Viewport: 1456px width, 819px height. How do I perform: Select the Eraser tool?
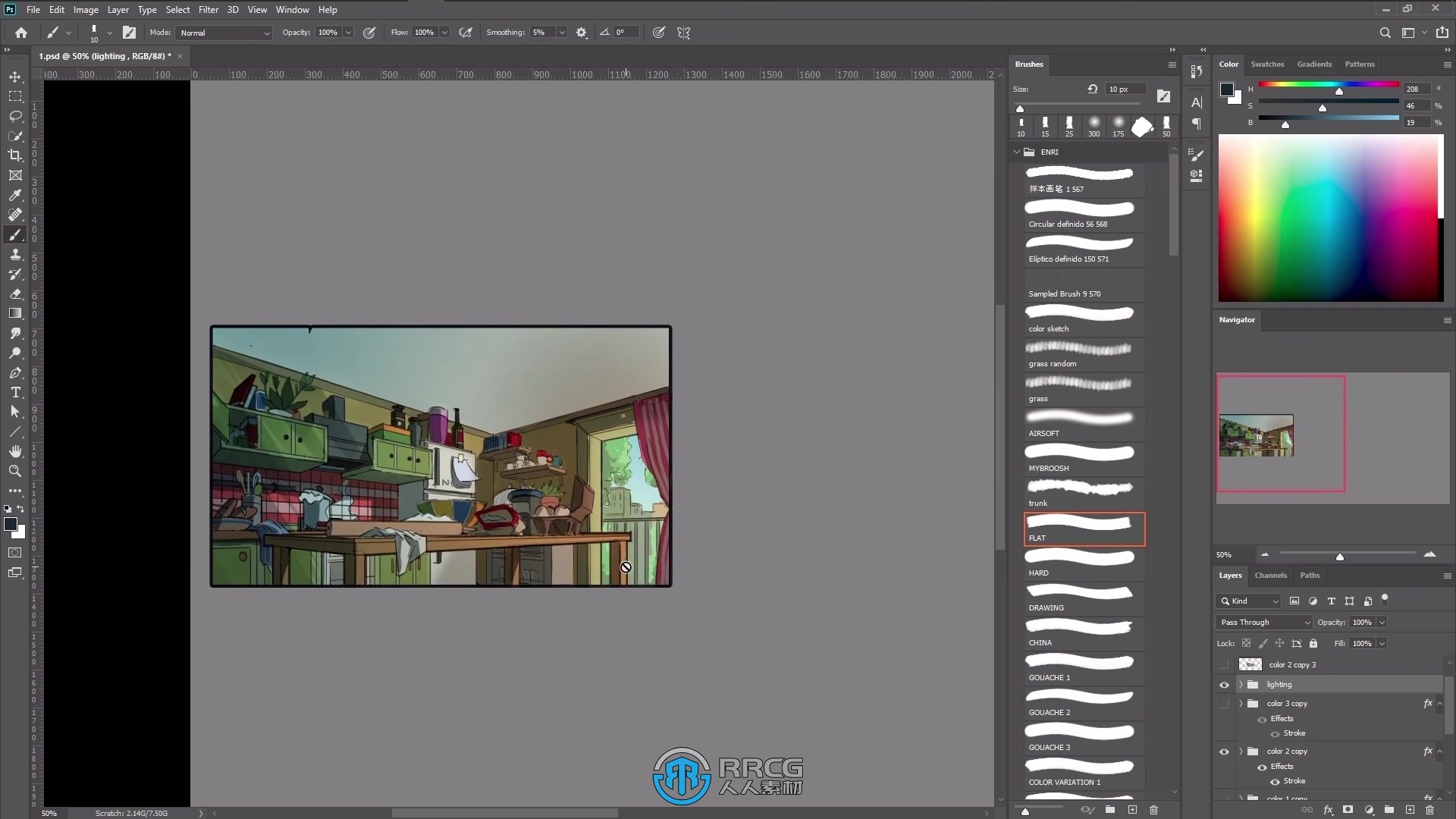15,293
